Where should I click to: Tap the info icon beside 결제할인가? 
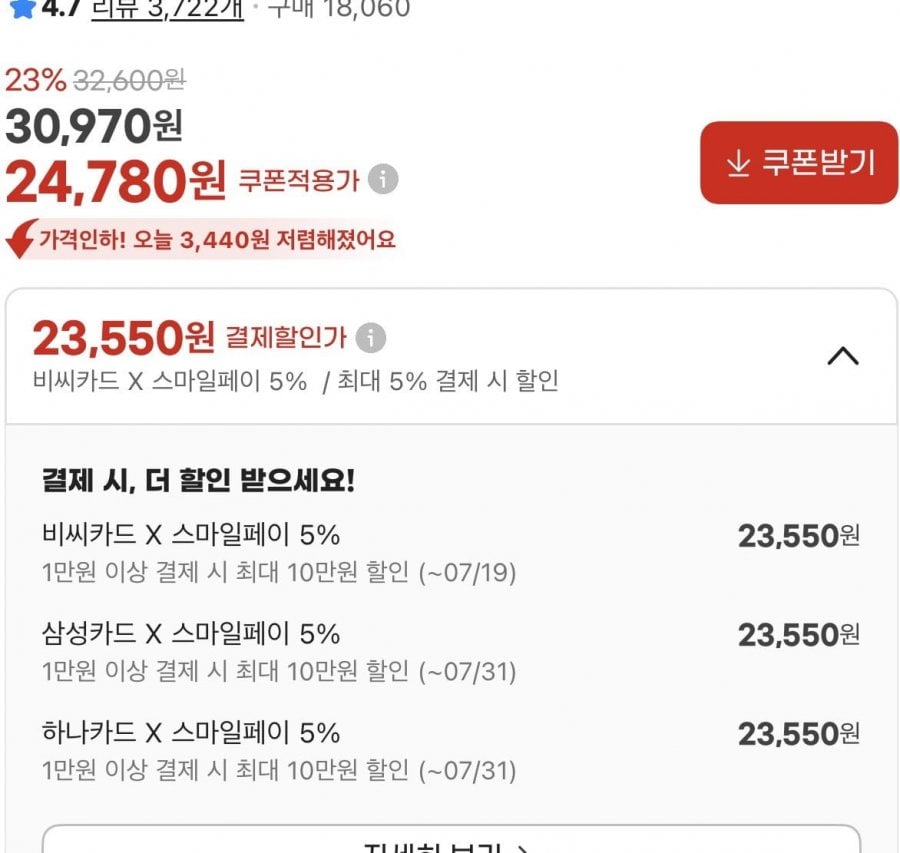pyautogui.click(x=371, y=338)
